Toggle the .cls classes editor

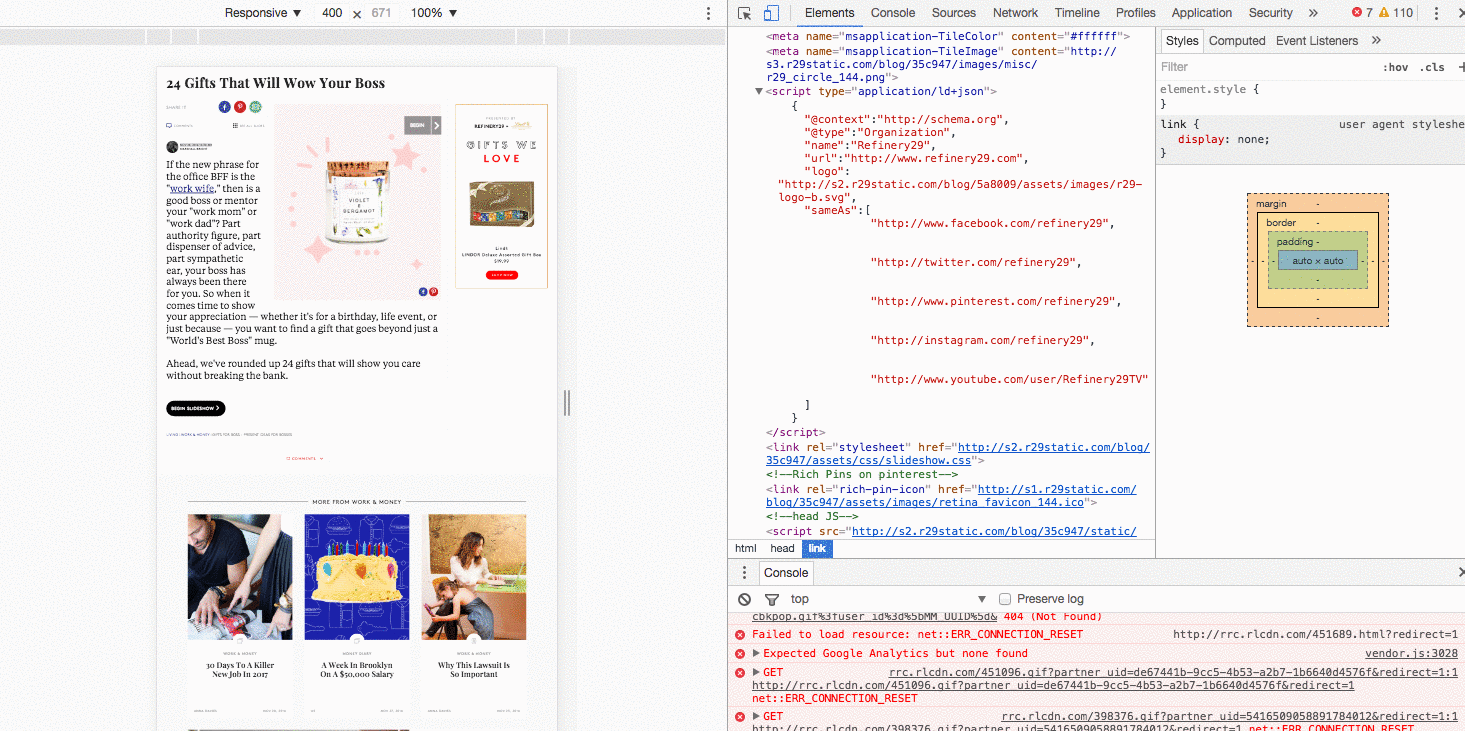[x=1433, y=67]
